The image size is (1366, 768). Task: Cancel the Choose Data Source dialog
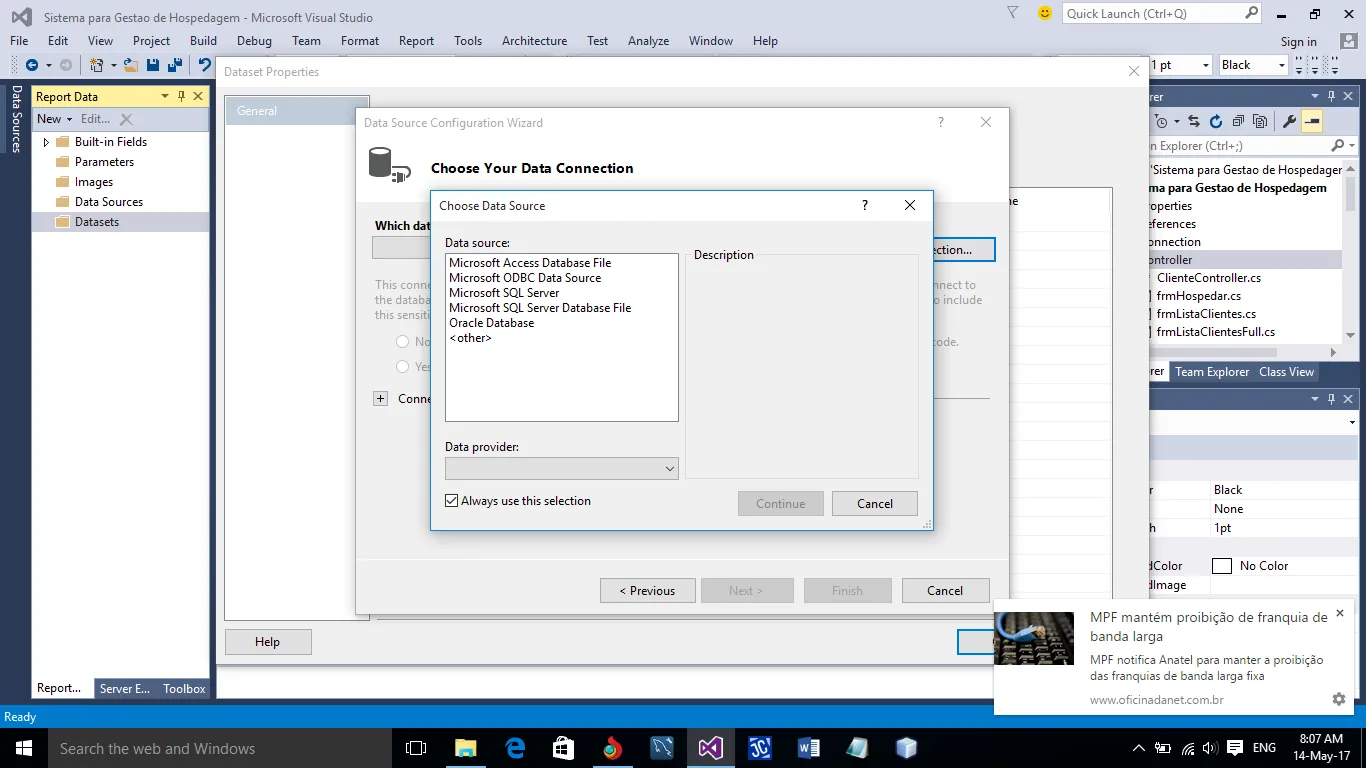[x=874, y=504]
